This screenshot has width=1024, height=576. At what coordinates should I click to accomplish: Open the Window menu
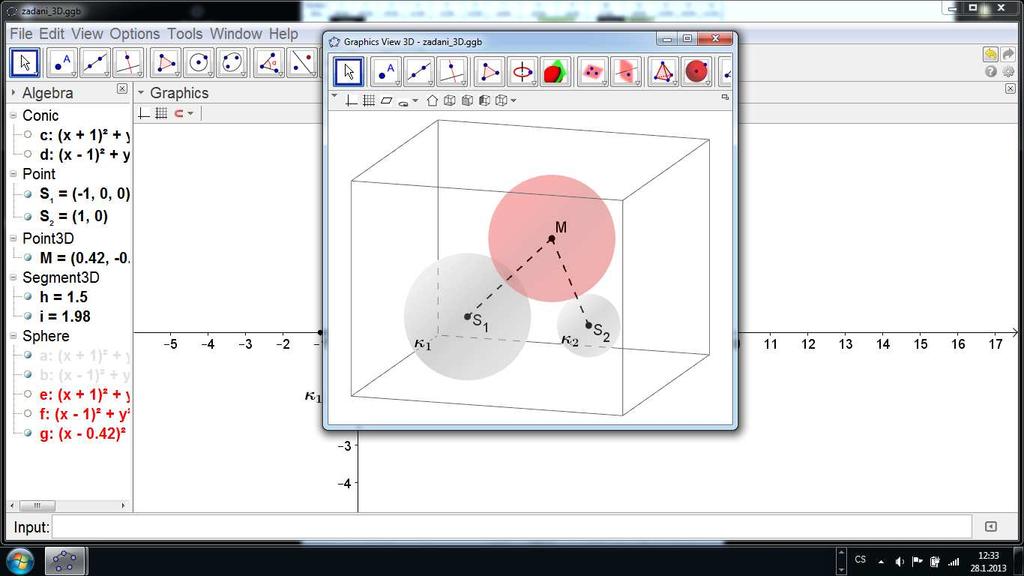[x=236, y=33]
